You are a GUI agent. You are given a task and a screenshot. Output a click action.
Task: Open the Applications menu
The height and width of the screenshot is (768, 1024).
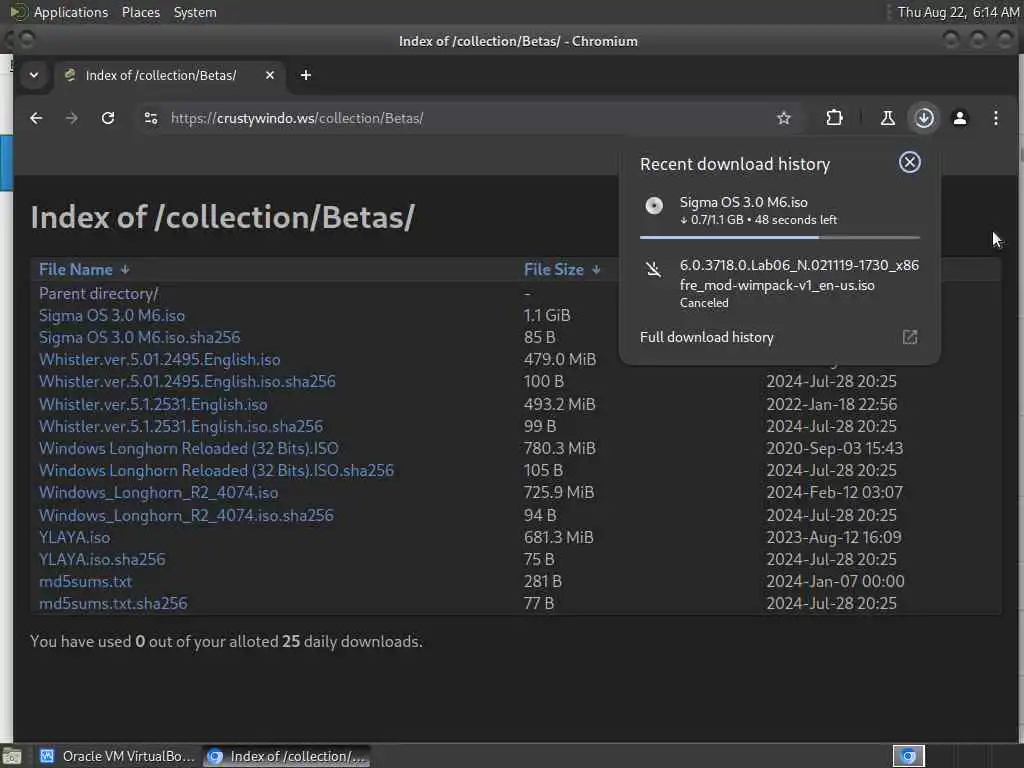tap(71, 12)
